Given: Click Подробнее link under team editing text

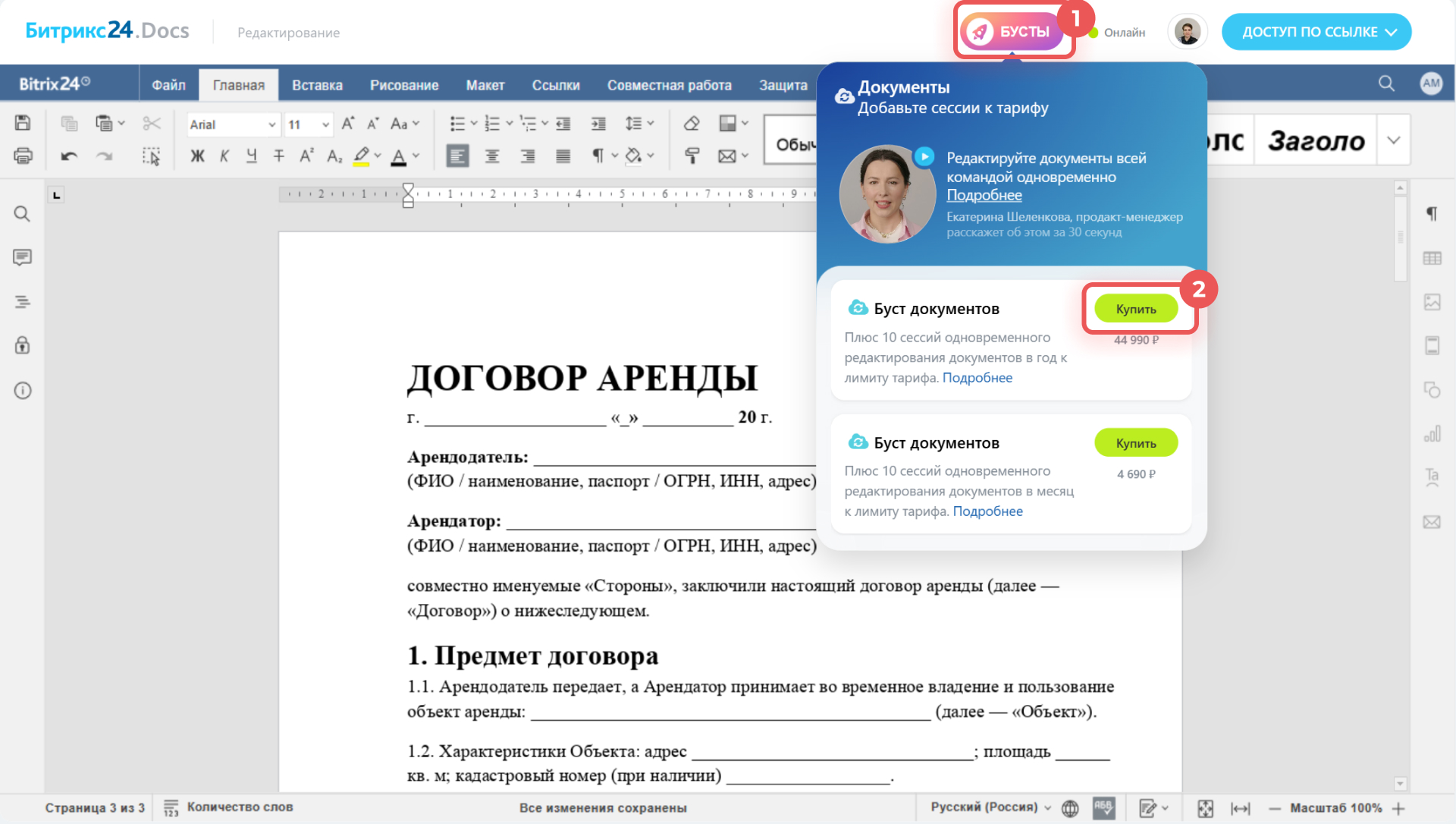Looking at the screenshot, I should pos(984,195).
